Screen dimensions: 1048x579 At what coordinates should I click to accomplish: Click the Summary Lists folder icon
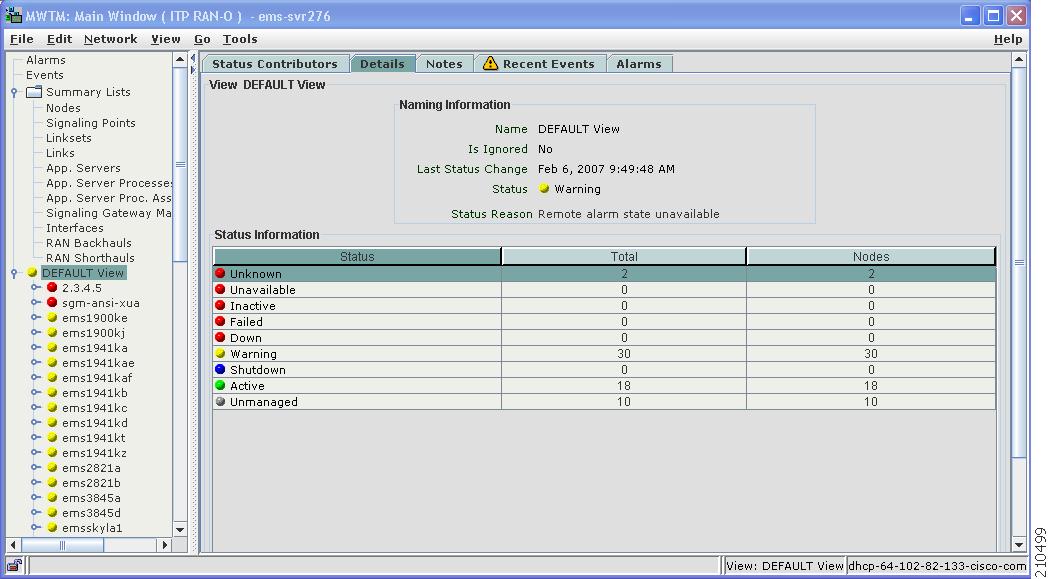(34, 92)
